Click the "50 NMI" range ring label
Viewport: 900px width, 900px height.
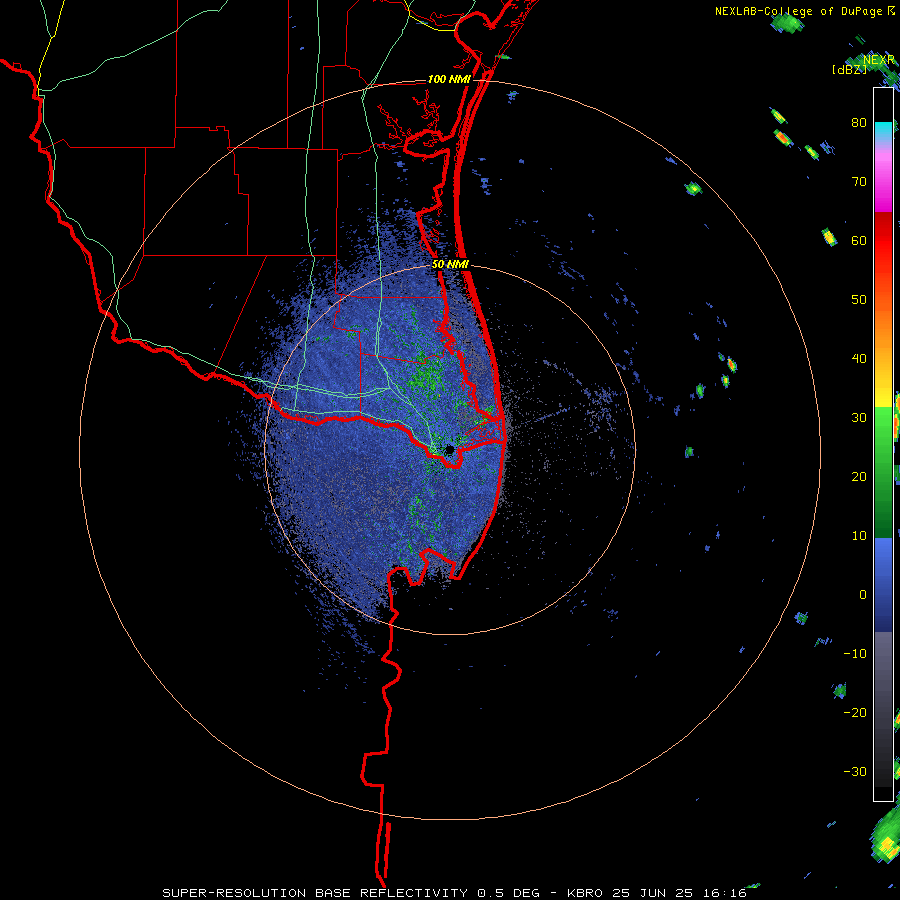tap(451, 265)
